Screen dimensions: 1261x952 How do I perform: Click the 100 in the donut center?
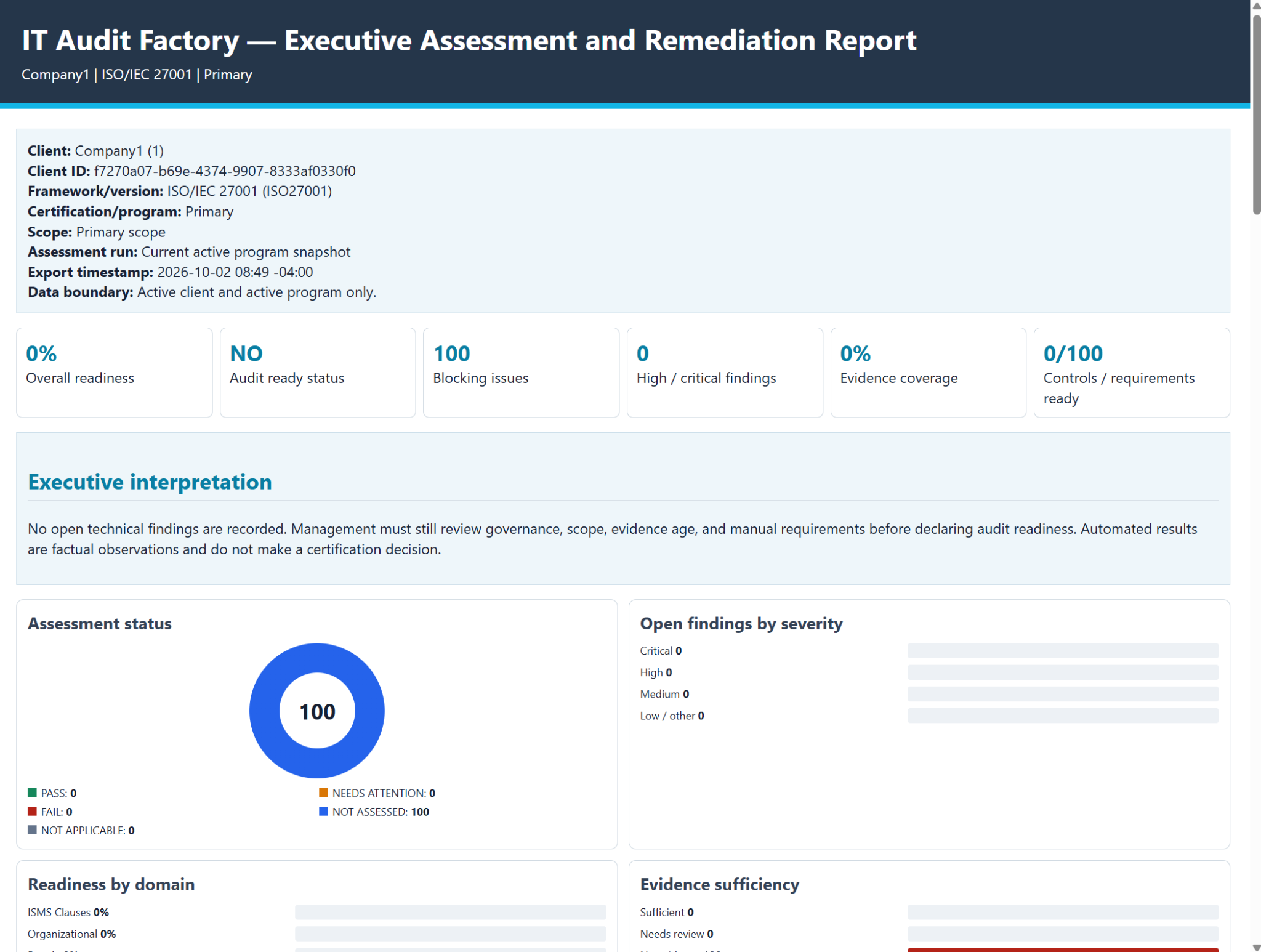[x=317, y=711]
